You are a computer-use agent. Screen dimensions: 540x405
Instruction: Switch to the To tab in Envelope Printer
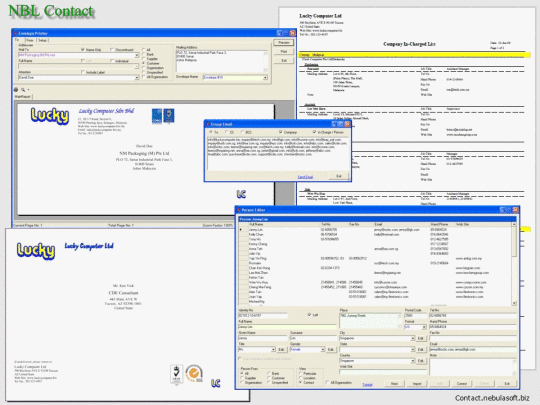pyautogui.click(x=17, y=40)
